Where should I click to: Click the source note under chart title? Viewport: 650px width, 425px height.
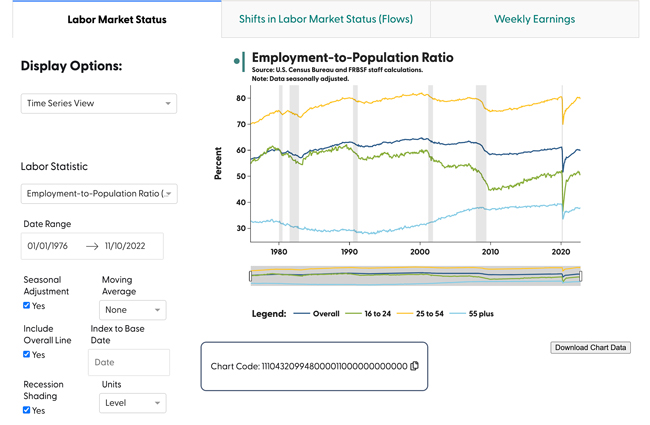point(337,70)
